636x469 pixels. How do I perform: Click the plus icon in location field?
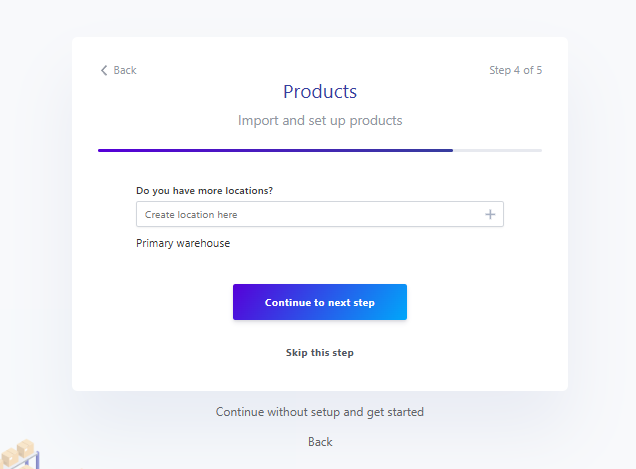(x=490, y=214)
